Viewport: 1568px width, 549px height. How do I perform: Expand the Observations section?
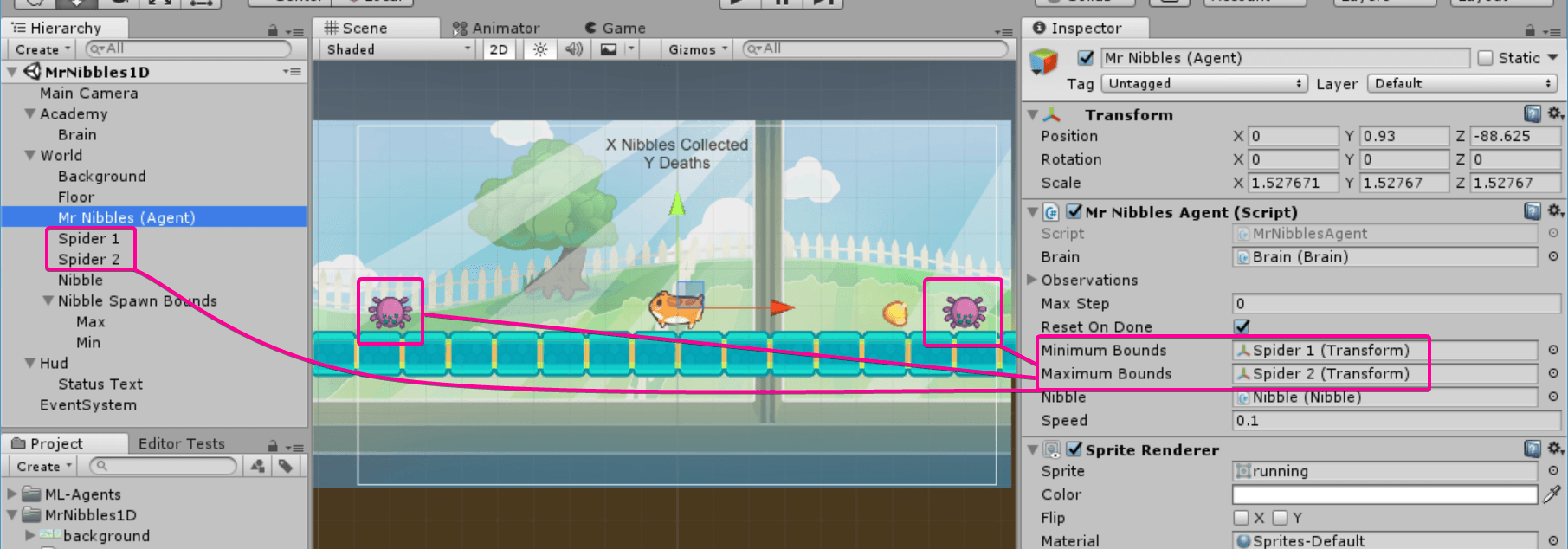(x=1032, y=281)
